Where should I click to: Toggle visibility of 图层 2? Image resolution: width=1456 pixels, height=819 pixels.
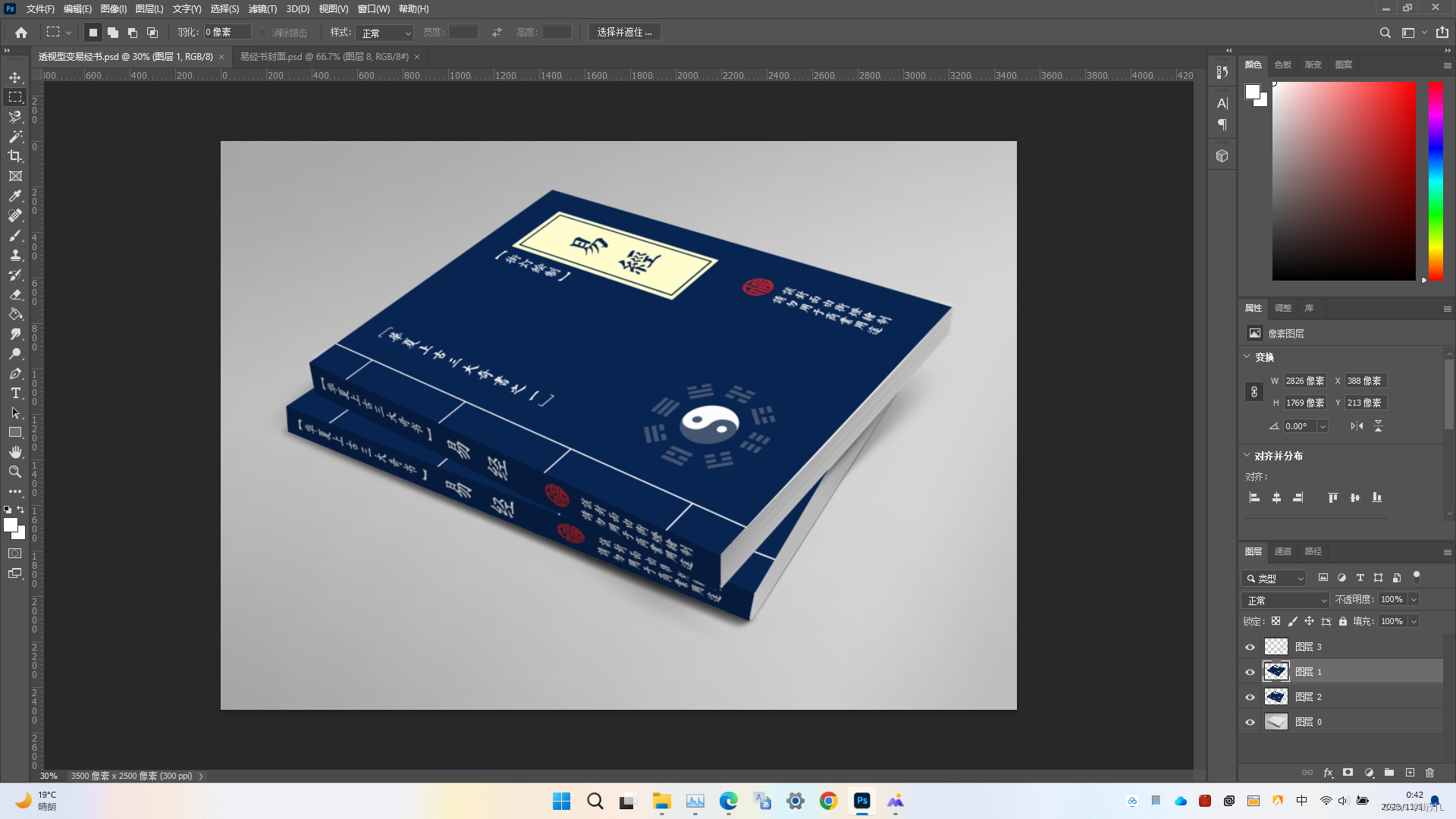[1250, 697]
